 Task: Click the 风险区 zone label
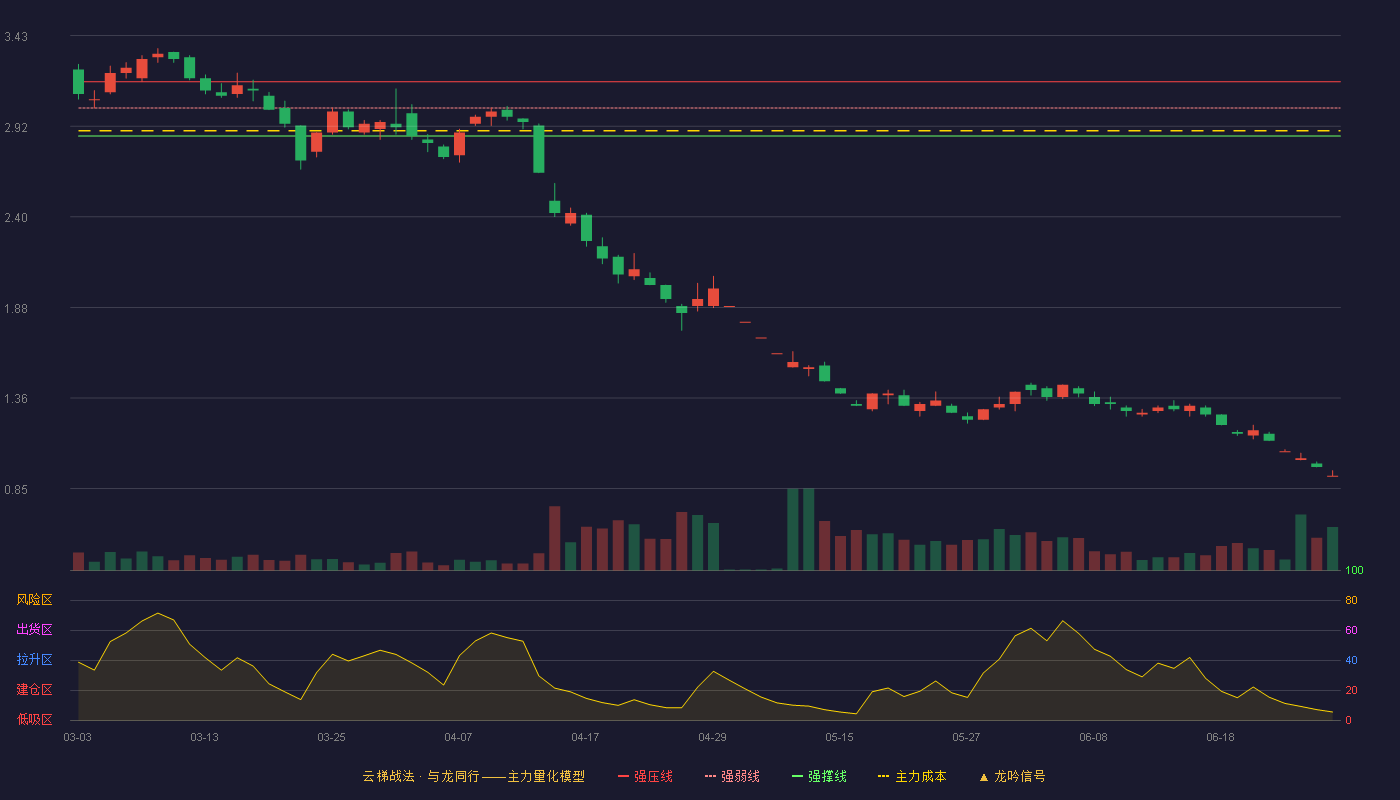34,600
